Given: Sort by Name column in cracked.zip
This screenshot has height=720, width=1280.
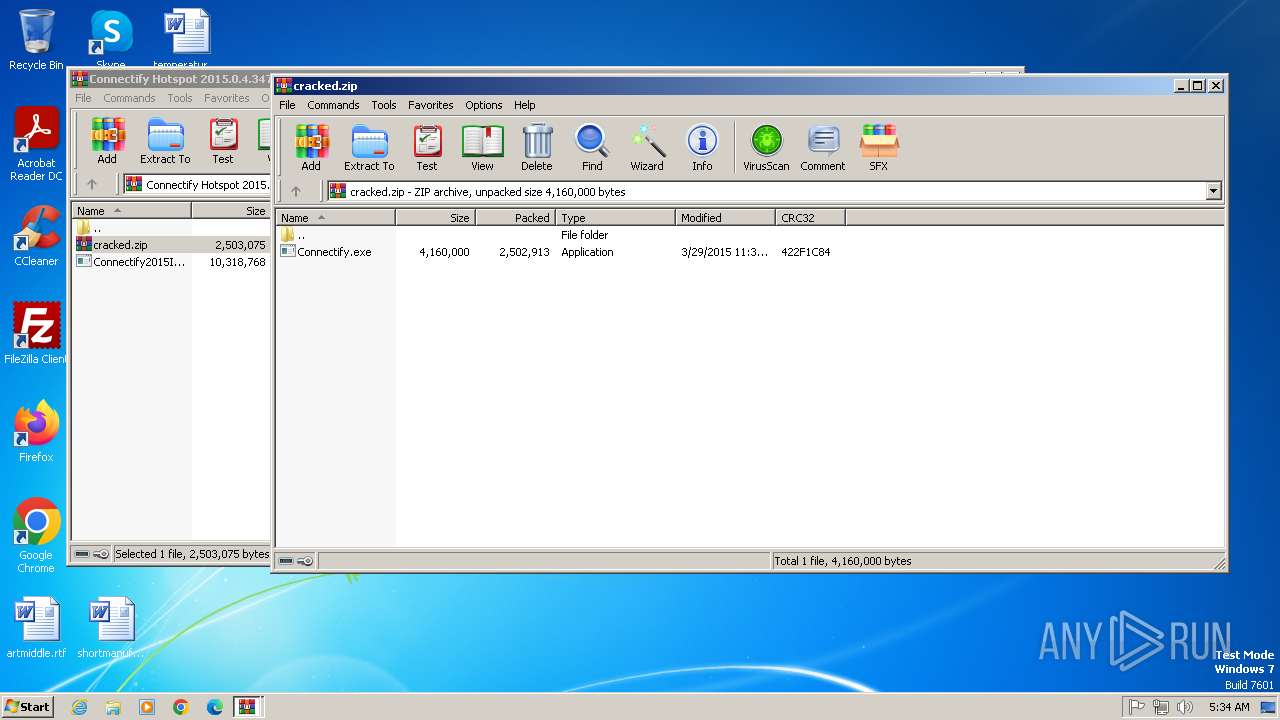Looking at the screenshot, I should click(x=335, y=217).
